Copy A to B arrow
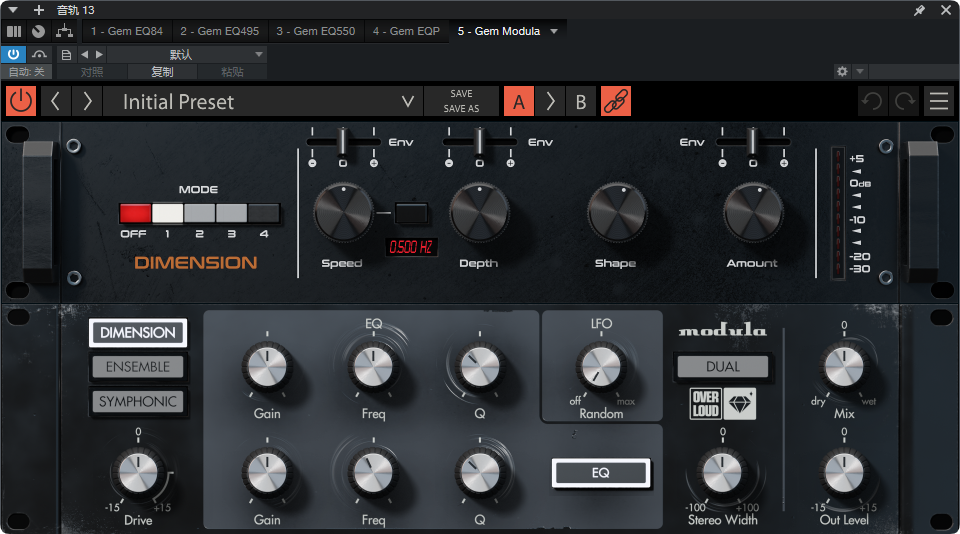The height and width of the screenshot is (534, 960). (550, 101)
